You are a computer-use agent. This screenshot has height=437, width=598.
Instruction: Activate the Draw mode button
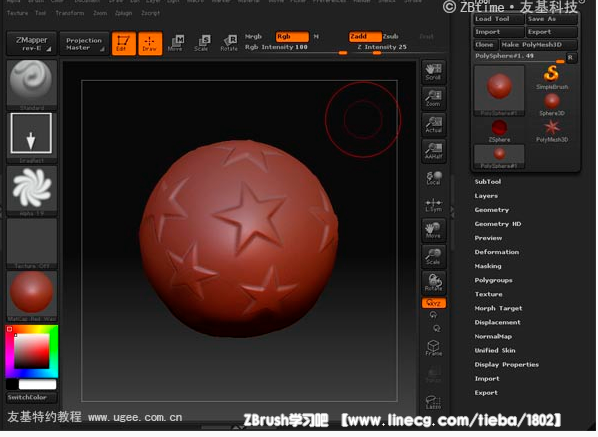(150, 43)
